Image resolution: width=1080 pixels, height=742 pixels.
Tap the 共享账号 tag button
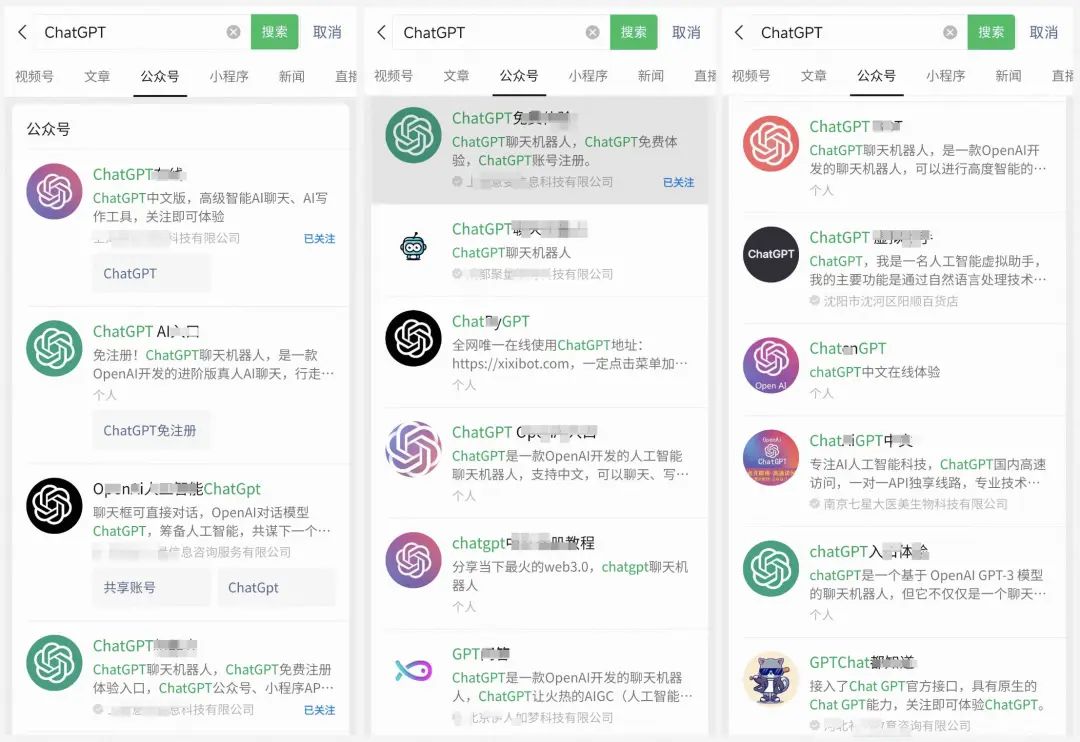(x=152, y=588)
